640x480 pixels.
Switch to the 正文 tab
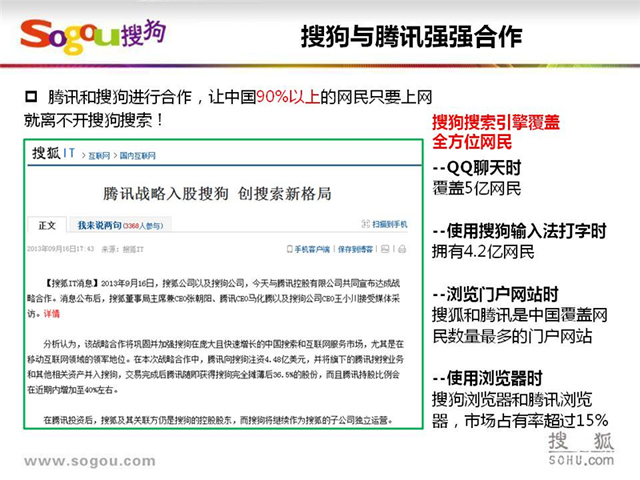[47, 225]
